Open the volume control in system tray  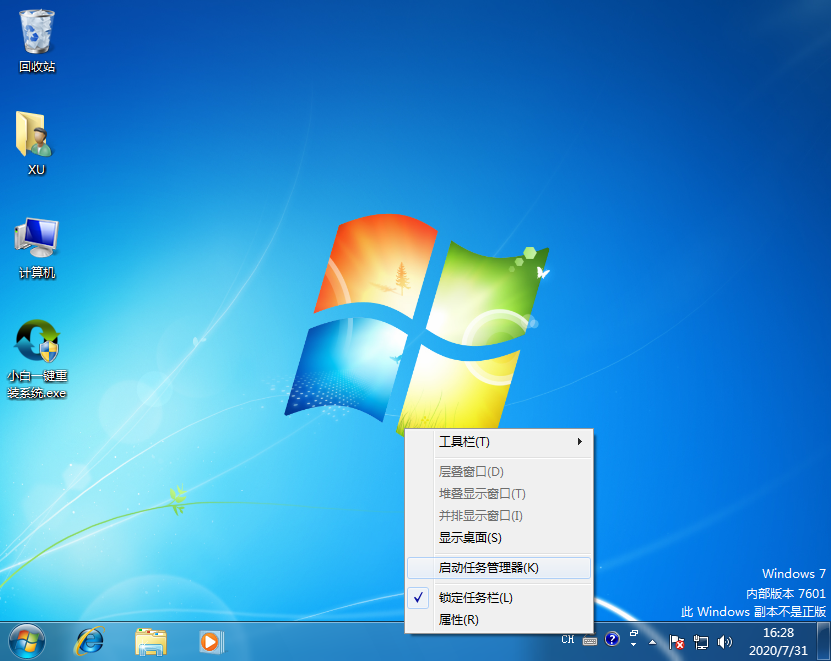[725, 642]
